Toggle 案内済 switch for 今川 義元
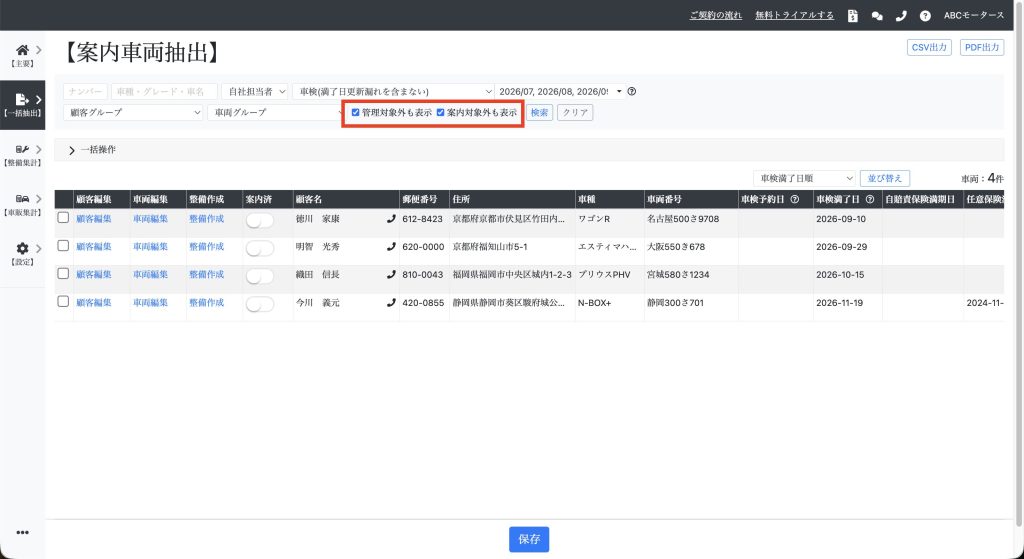Screen dimensions: 1024x559 (259, 305)
